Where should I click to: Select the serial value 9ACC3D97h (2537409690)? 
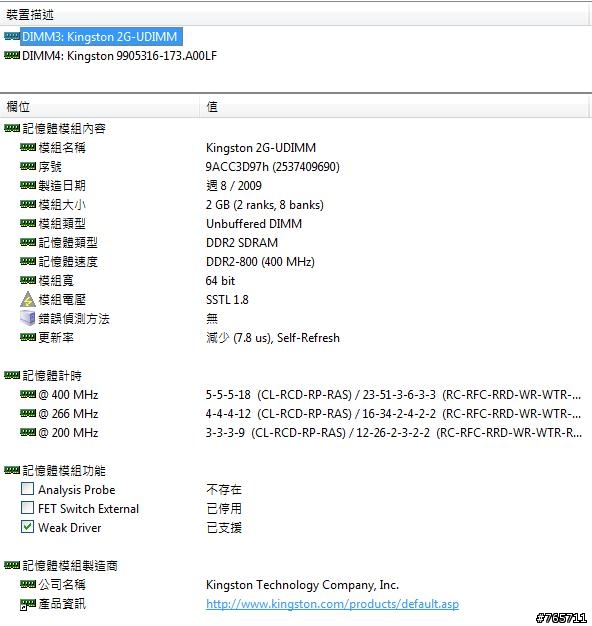273,166
